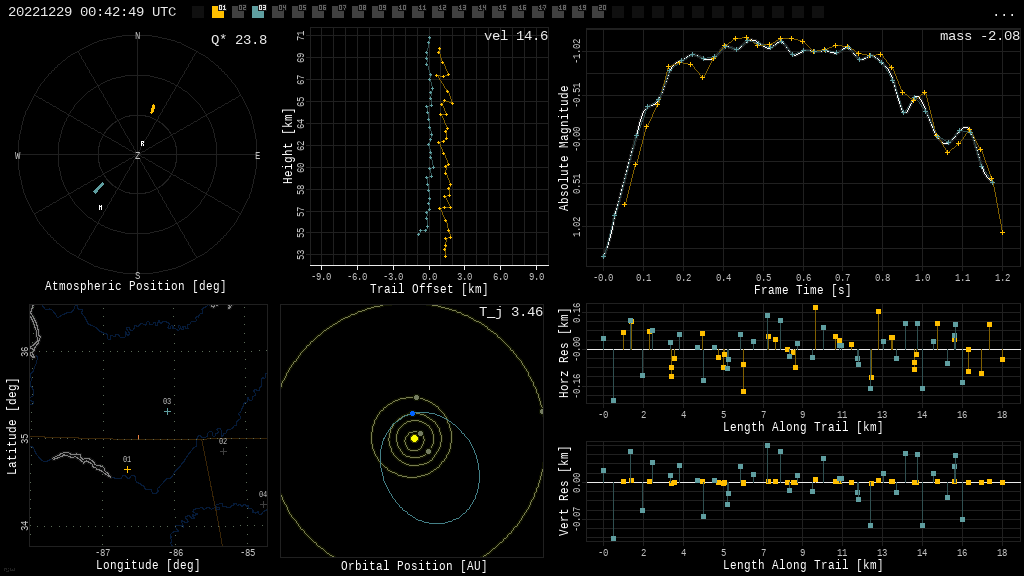Click station 04 cross marker on map
Screen dimensions: 1024x576
[x=263, y=504]
